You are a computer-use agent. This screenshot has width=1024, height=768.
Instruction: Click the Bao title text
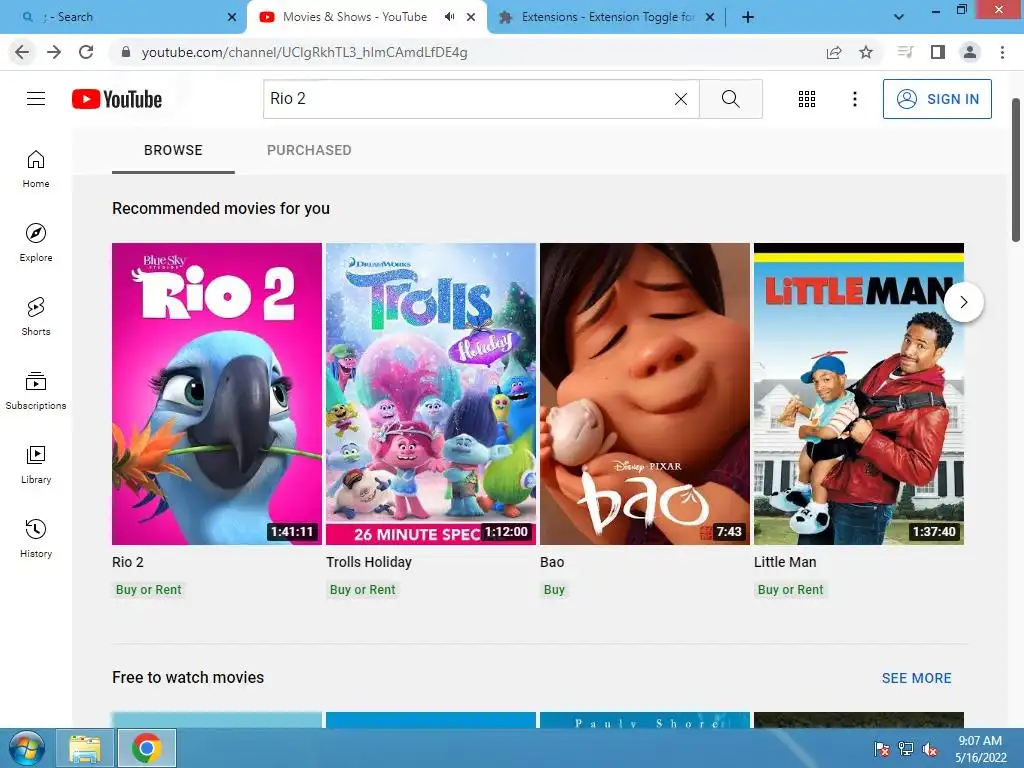[x=552, y=562]
